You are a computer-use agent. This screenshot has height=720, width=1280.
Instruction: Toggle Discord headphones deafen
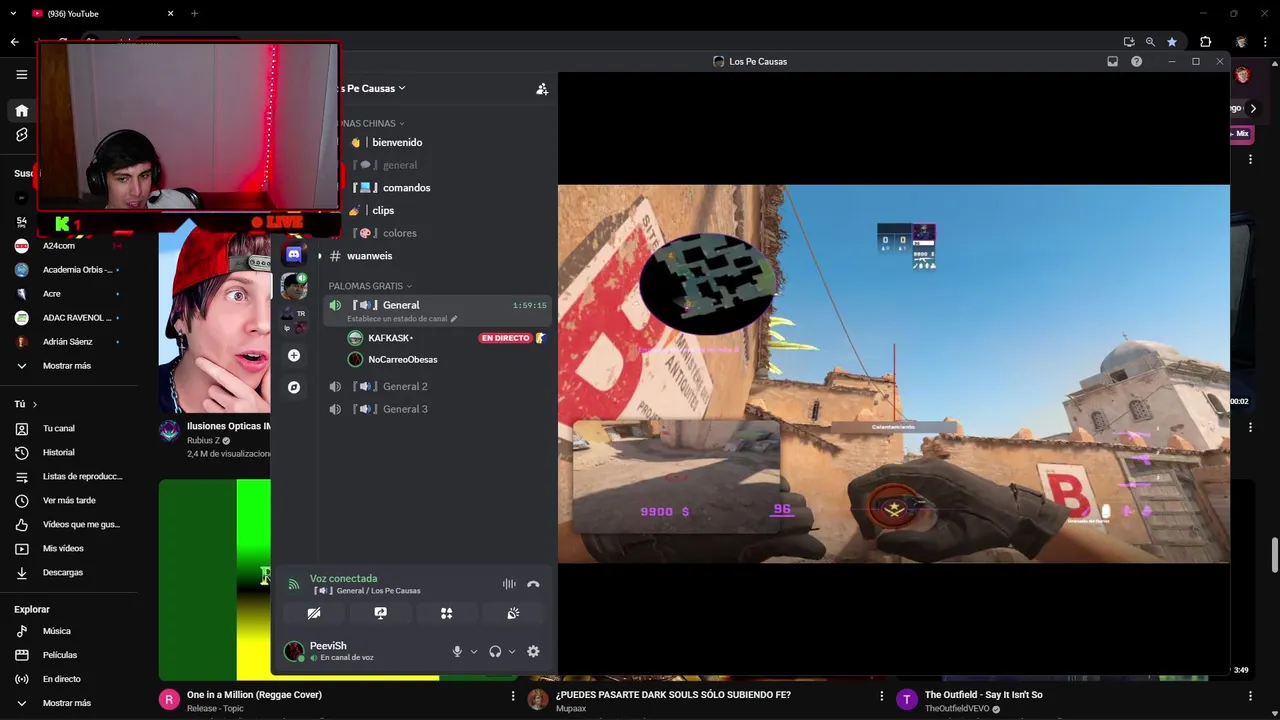click(x=495, y=651)
